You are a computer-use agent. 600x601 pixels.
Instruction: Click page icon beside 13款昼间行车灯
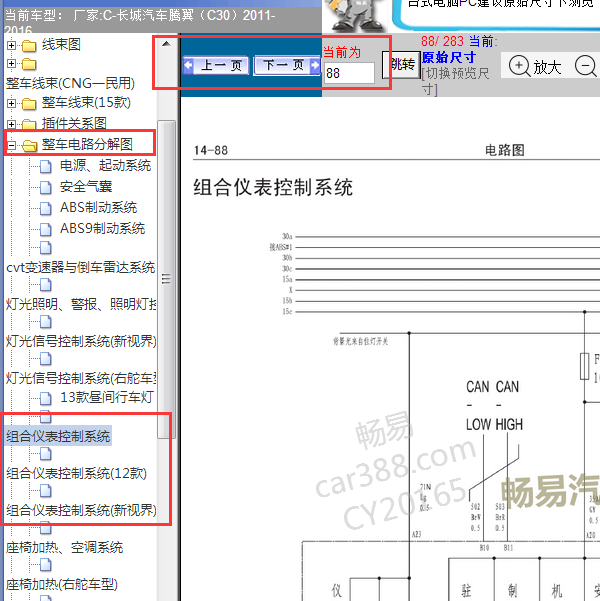(x=46, y=399)
